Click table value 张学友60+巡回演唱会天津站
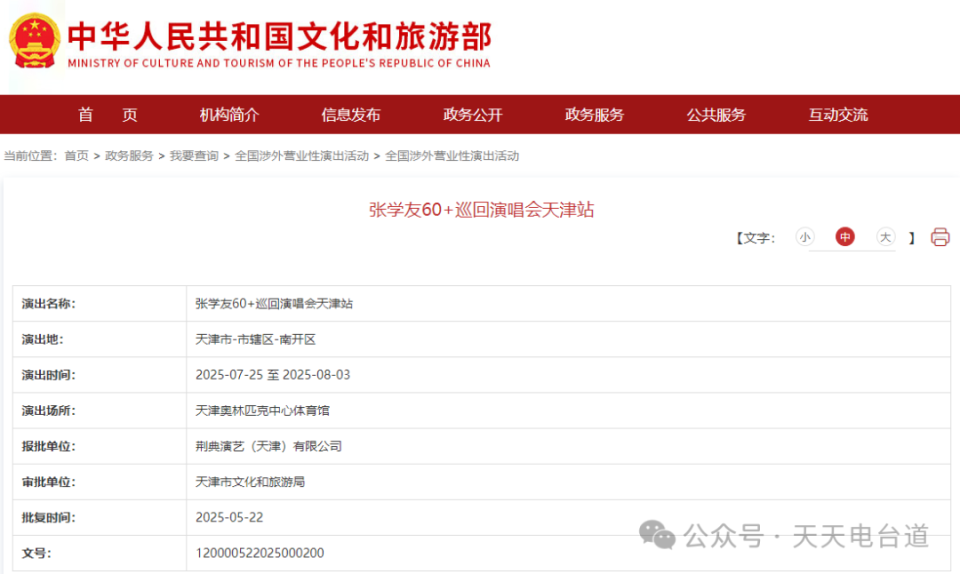 274,304
